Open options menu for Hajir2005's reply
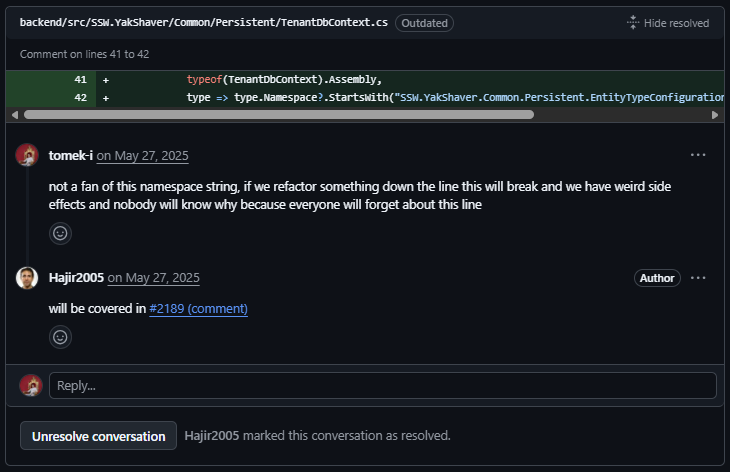 [698, 277]
